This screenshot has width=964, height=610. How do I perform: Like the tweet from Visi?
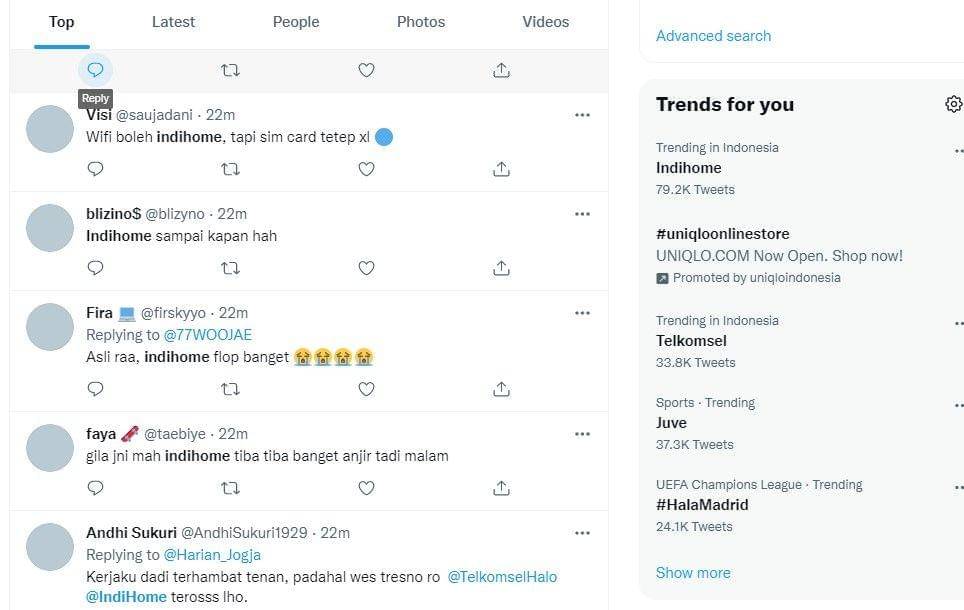[366, 169]
